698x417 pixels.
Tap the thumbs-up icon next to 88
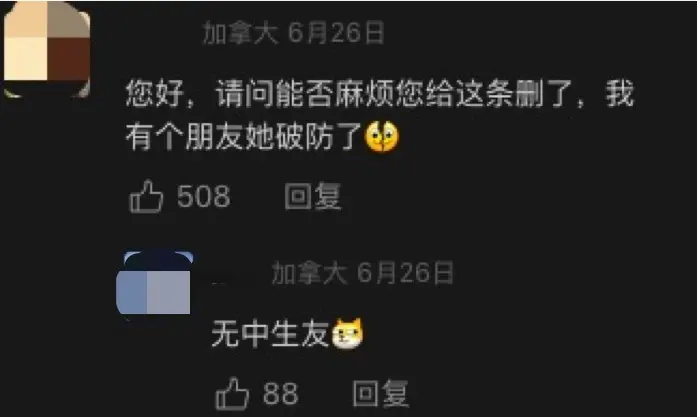coord(232,393)
